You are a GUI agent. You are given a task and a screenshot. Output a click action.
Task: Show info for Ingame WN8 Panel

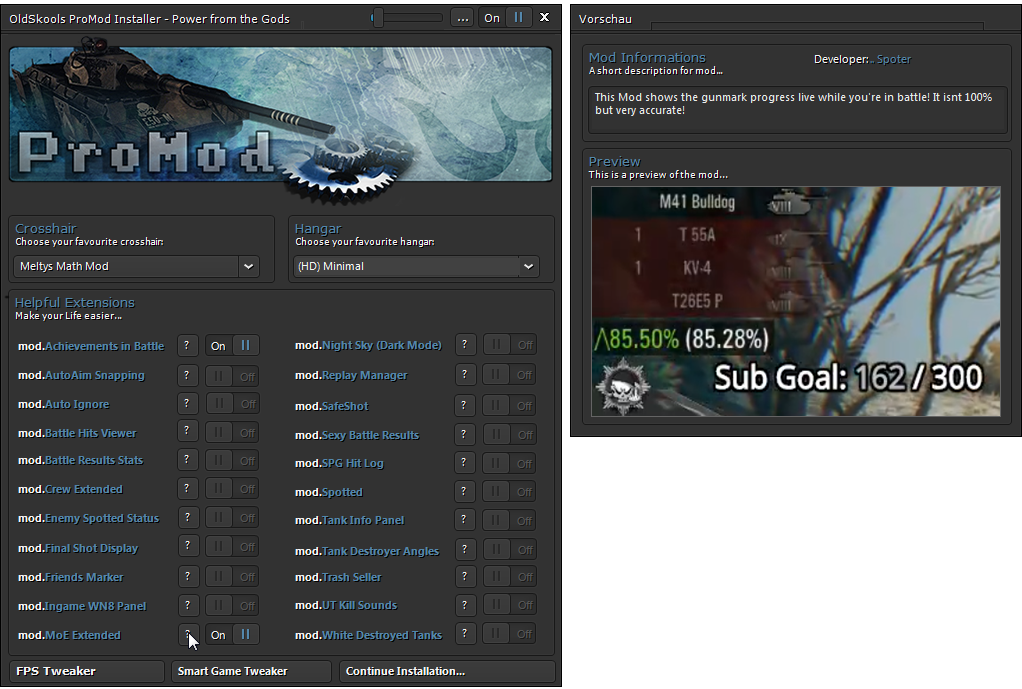(x=187, y=606)
